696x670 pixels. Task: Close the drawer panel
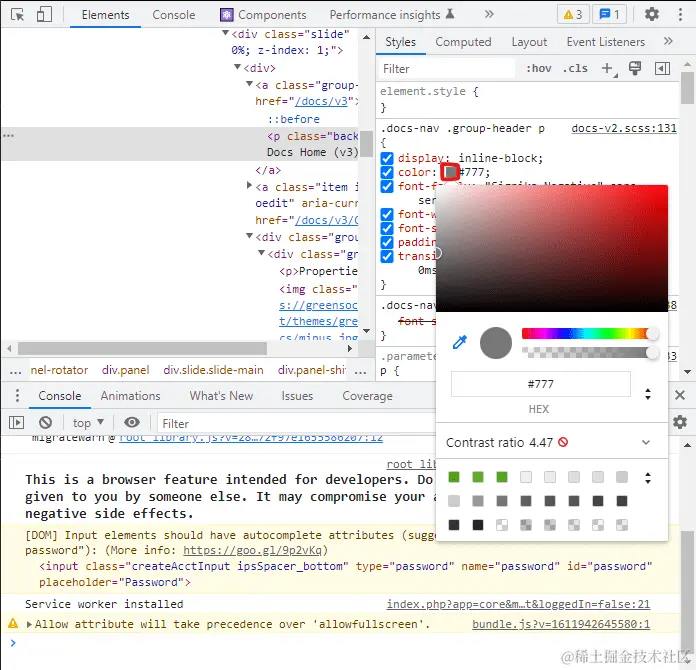click(680, 395)
